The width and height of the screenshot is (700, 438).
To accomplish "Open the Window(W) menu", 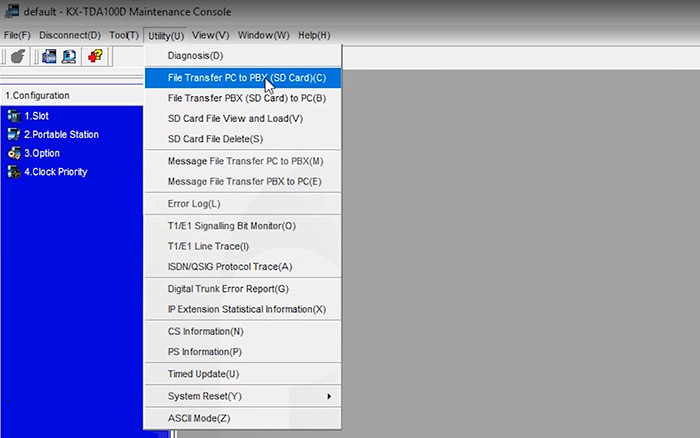I will point(263,35).
